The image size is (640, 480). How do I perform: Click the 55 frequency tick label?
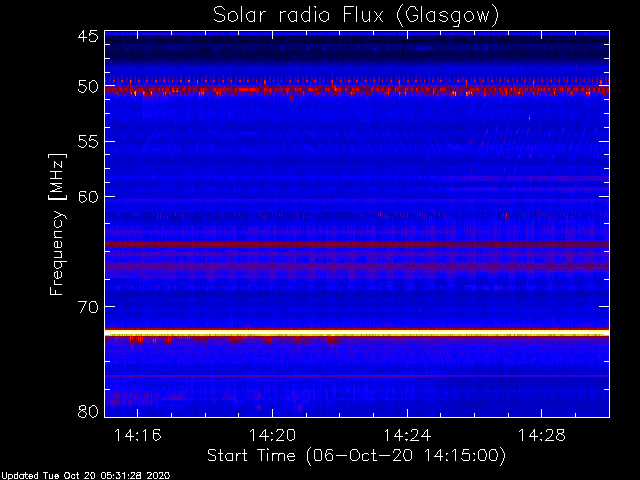tap(88, 142)
